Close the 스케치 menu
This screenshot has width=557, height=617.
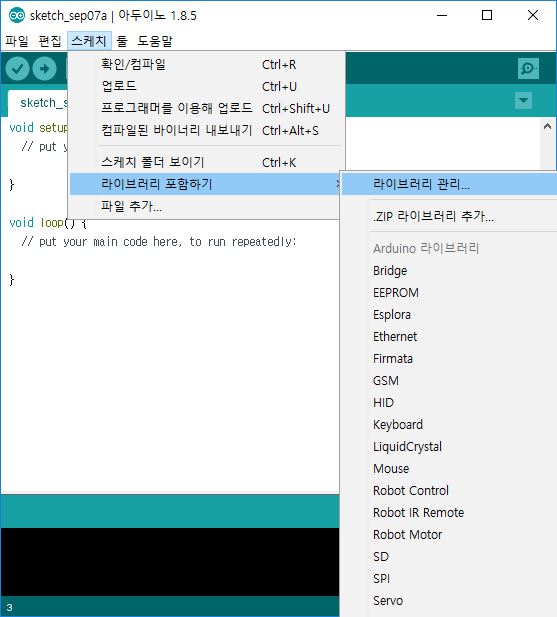(x=89, y=41)
